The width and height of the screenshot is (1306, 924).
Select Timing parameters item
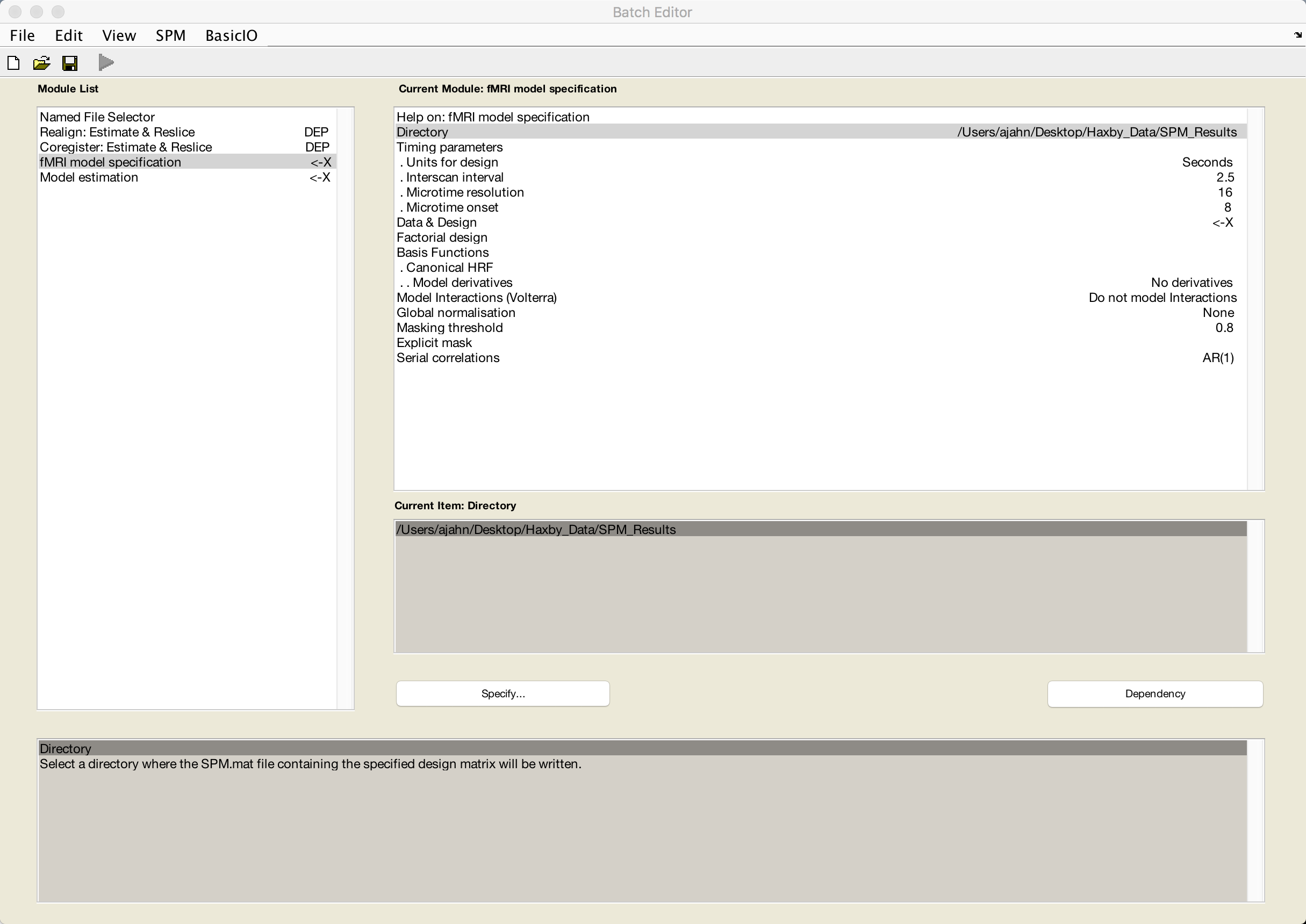point(821,147)
